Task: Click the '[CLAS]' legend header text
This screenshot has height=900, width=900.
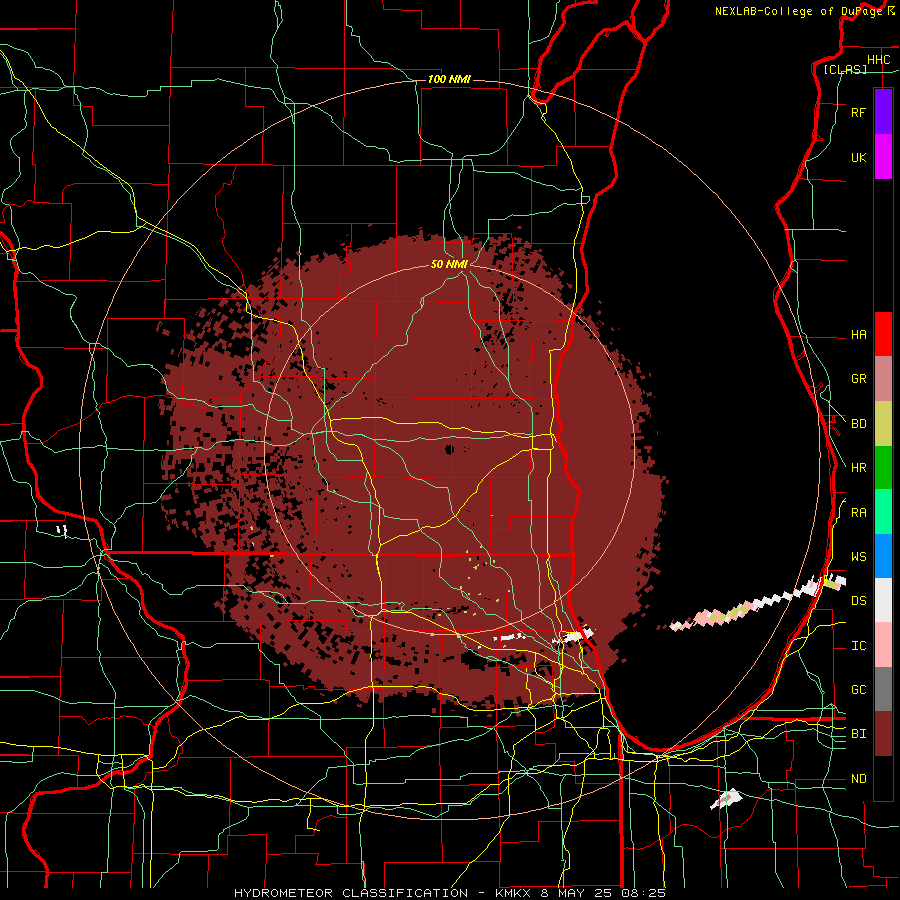Action: pos(845,69)
